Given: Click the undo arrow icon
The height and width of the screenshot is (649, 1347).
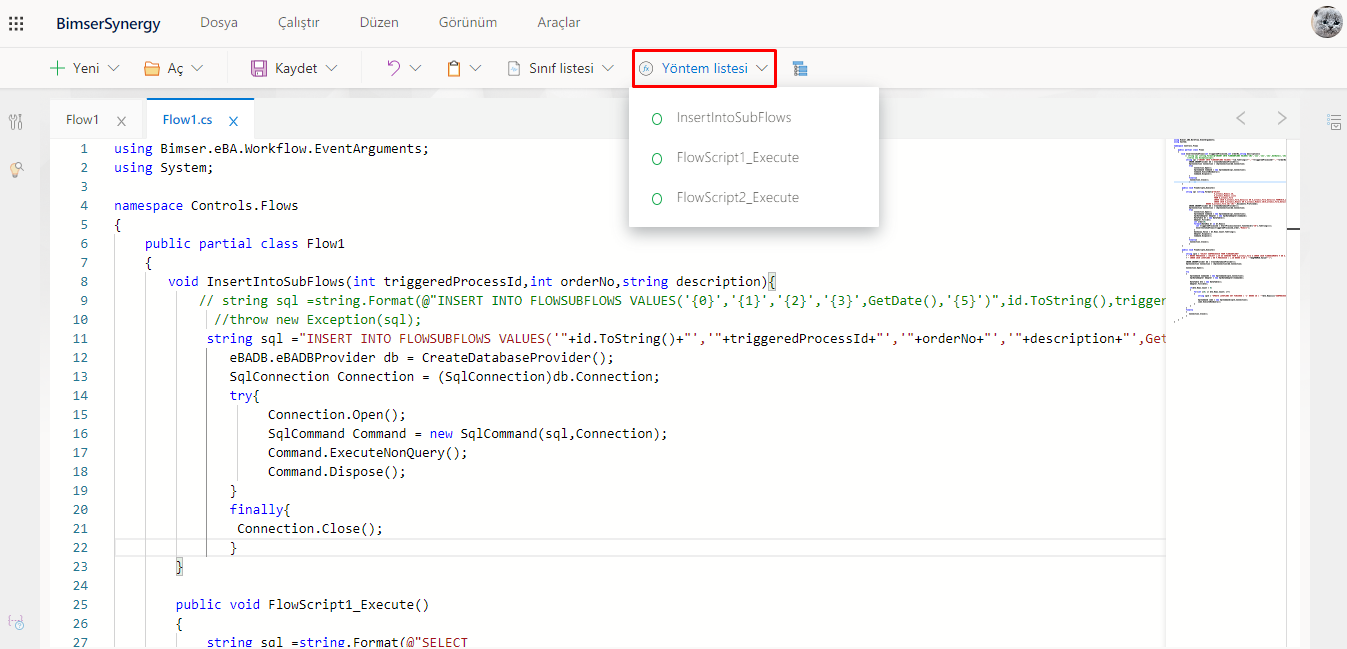Looking at the screenshot, I should point(394,68).
